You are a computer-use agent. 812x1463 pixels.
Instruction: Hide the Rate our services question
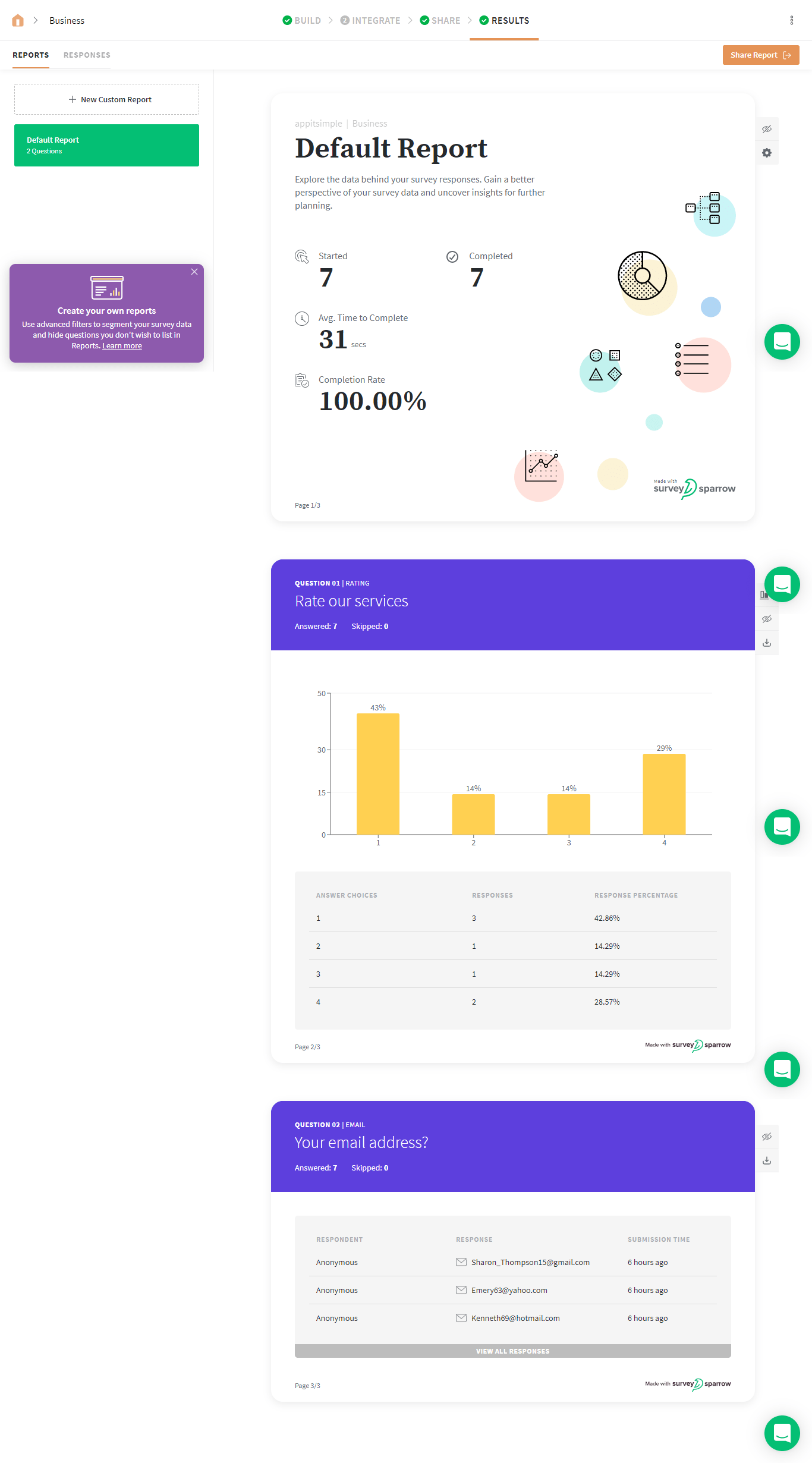pyautogui.click(x=767, y=619)
